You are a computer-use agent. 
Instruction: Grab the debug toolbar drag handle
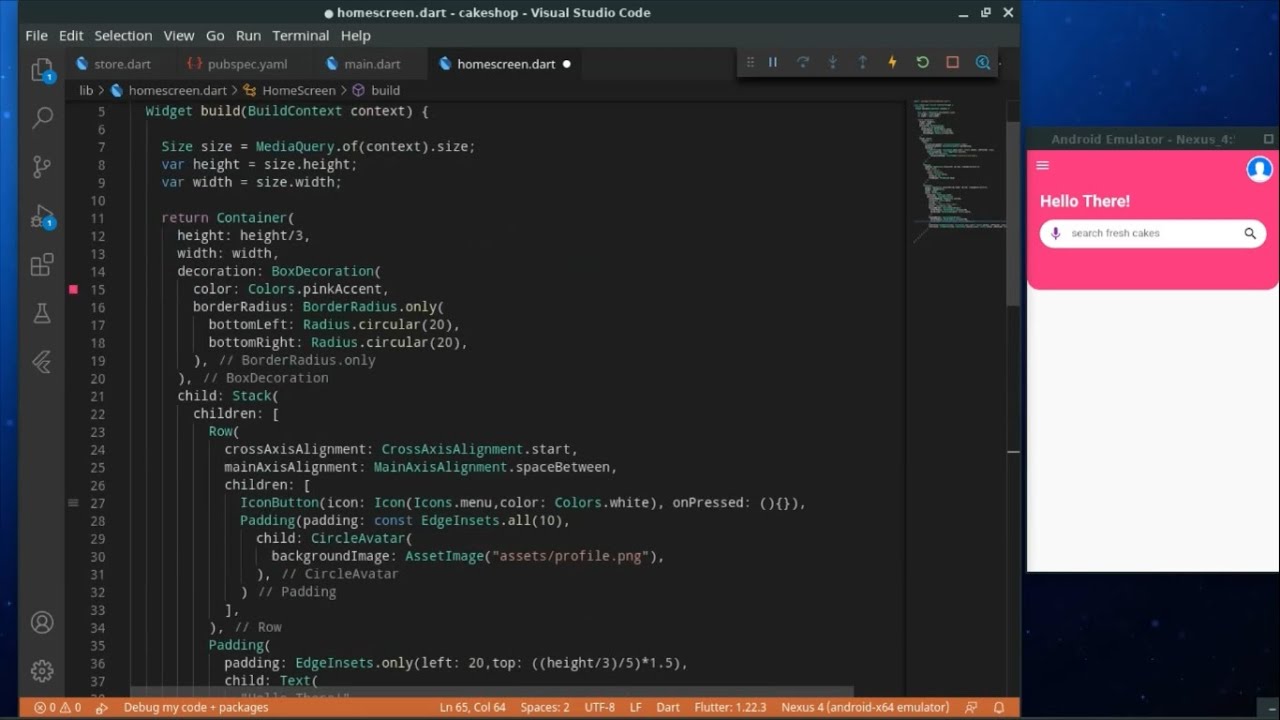(750, 62)
